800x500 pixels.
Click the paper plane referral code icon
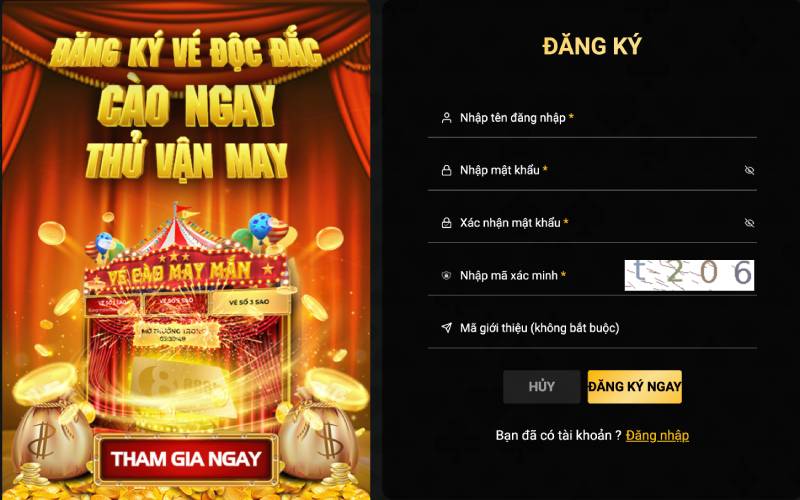pyautogui.click(x=446, y=328)
